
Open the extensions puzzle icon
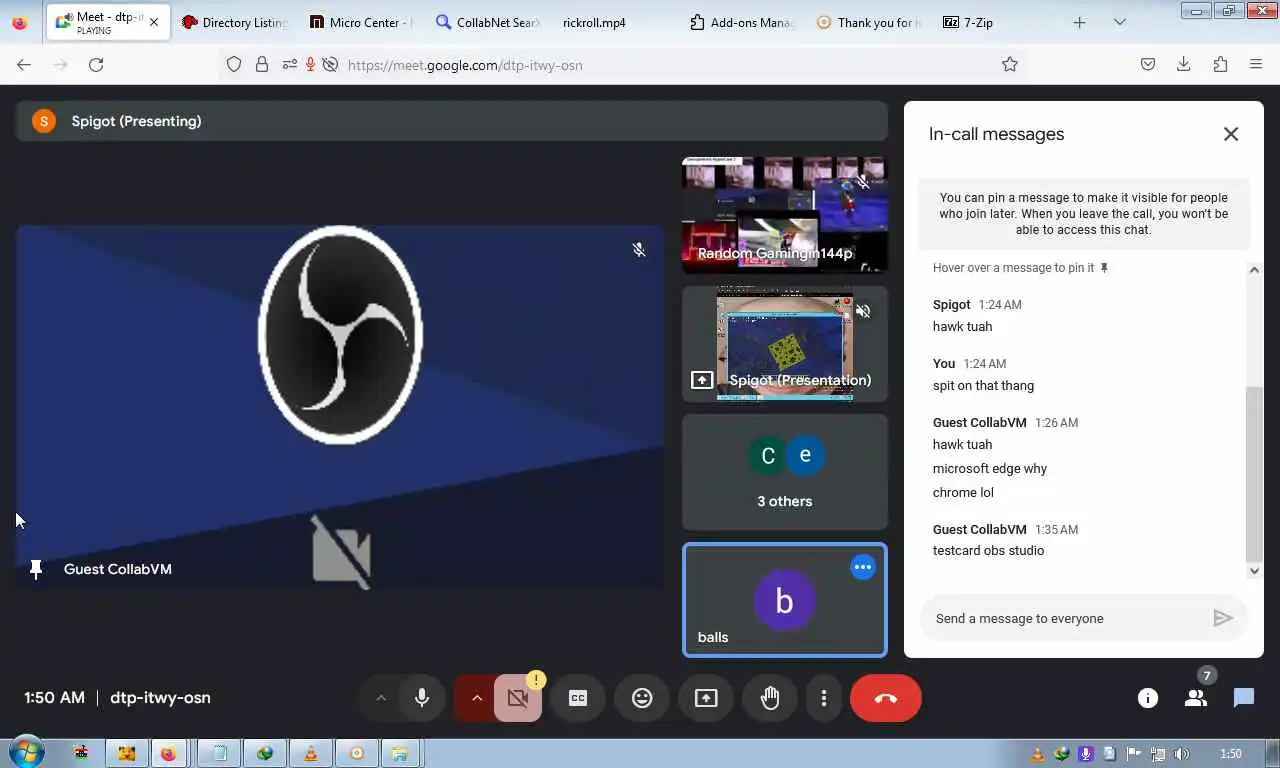pyautogui.click(x=1220, y=65)
